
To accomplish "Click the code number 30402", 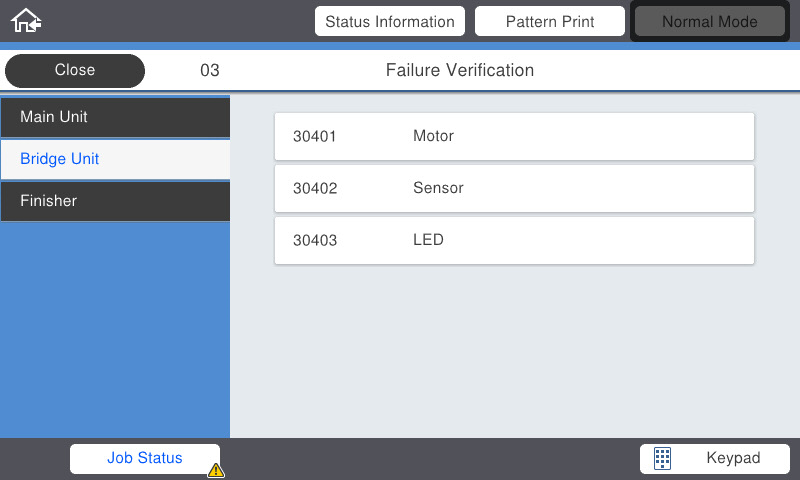I will pos(315,188).
